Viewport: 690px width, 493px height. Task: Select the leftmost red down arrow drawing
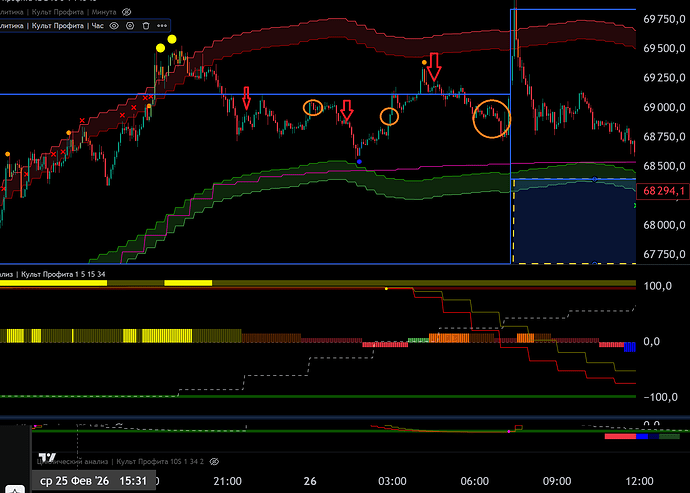(246, 97)
